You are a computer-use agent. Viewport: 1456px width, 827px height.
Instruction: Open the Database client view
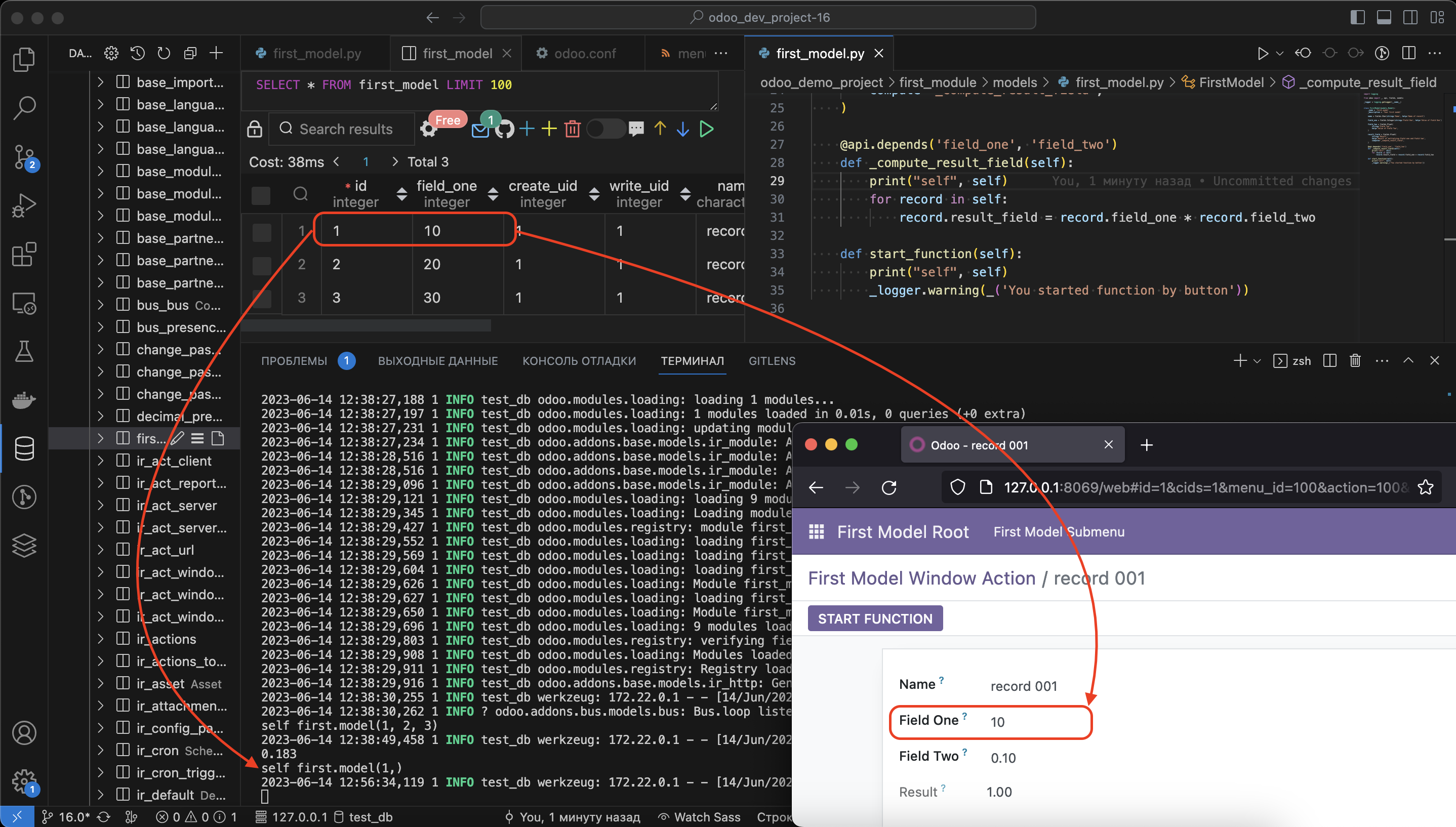[24, 449]
